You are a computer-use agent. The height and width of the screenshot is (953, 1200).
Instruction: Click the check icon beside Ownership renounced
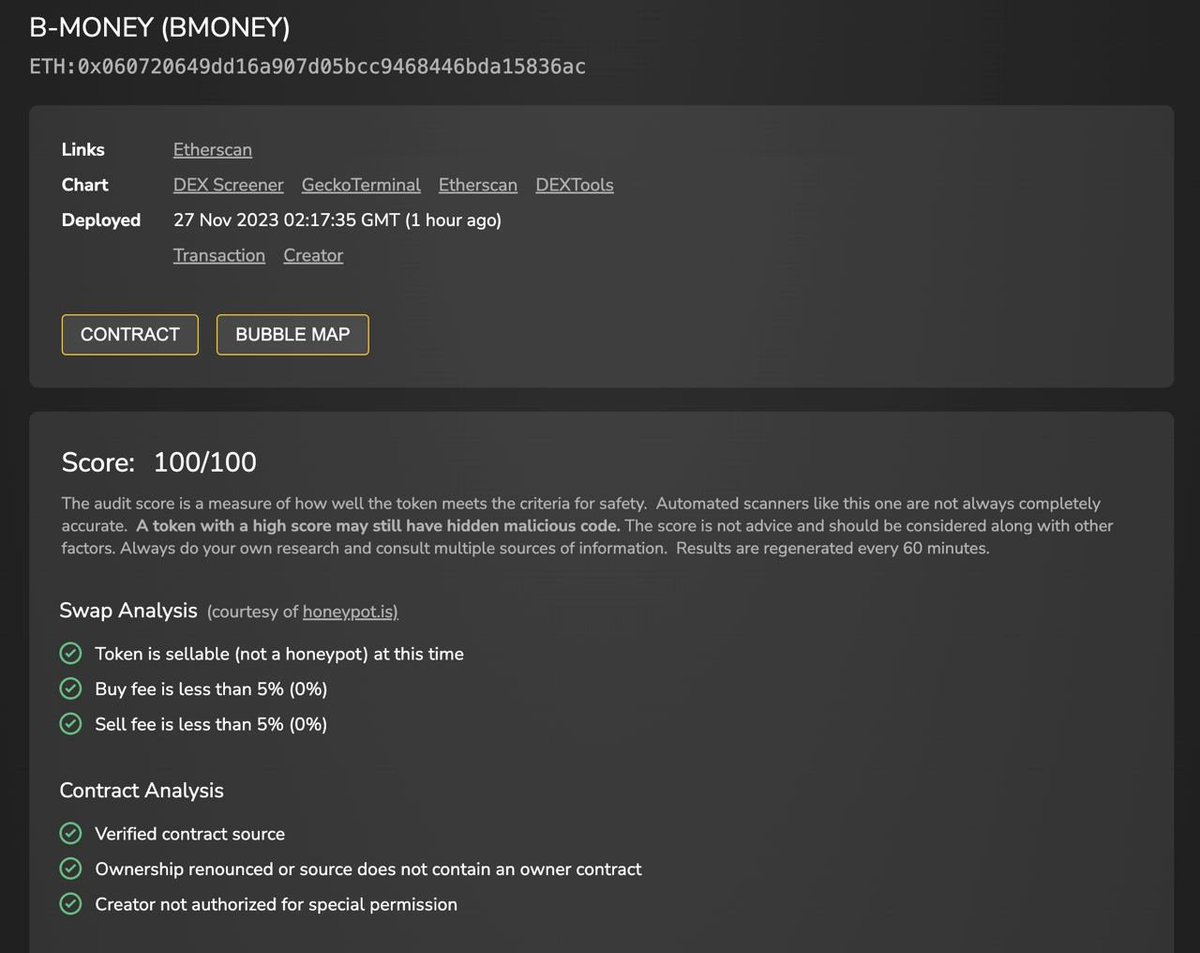point(70,869)
